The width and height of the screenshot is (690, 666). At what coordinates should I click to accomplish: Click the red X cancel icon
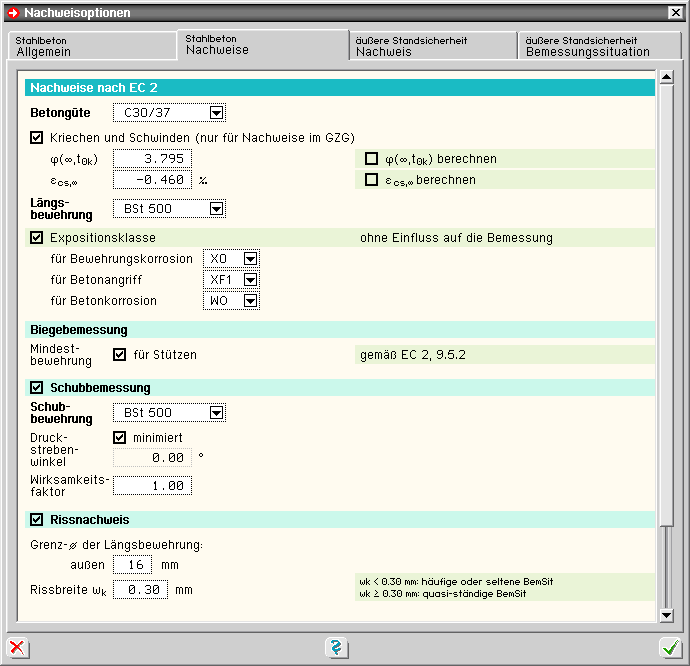pyautogui.click(x=17, y=647)
